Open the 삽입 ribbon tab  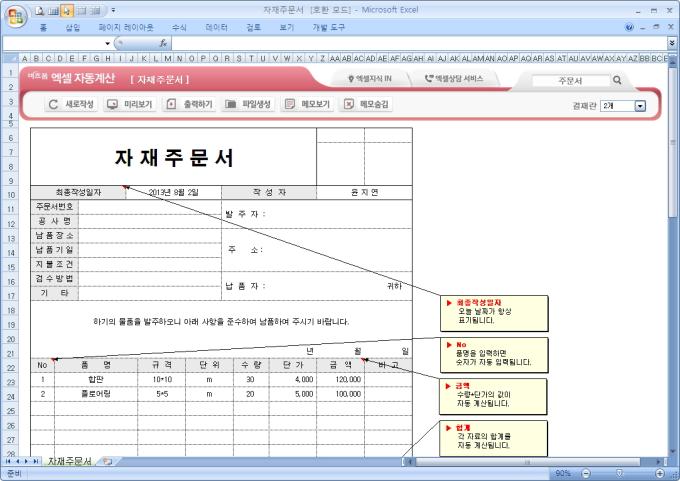(x=72, y=27)
